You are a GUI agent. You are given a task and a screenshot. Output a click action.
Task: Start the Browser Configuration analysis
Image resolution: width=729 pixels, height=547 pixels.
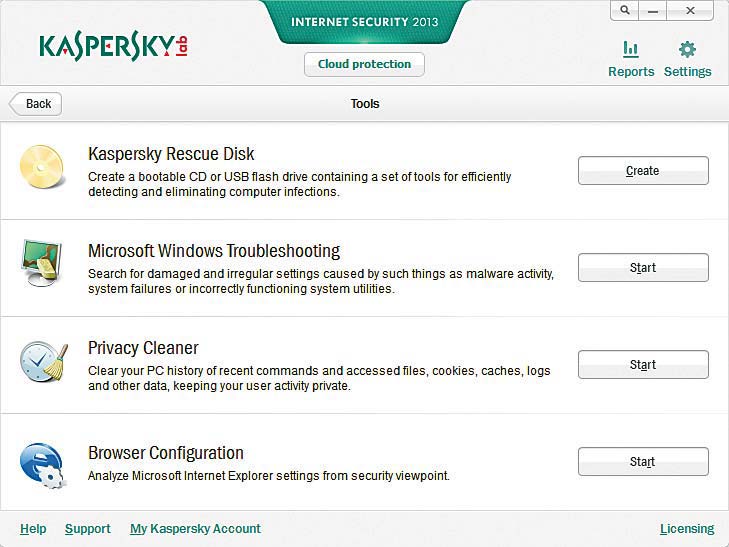pyautogui.click(x=643, y=461)
